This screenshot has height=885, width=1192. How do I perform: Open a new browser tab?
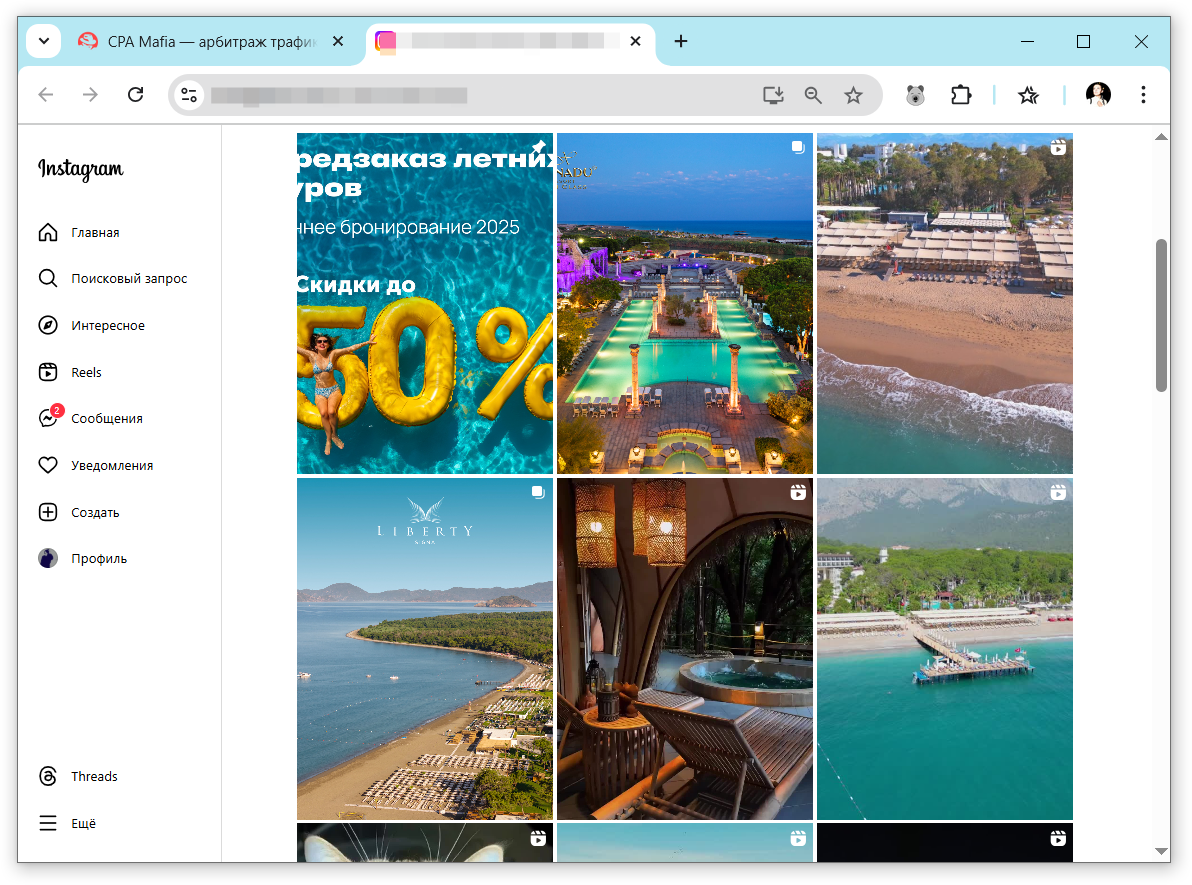pyautogui.click(x=681, y=41)
